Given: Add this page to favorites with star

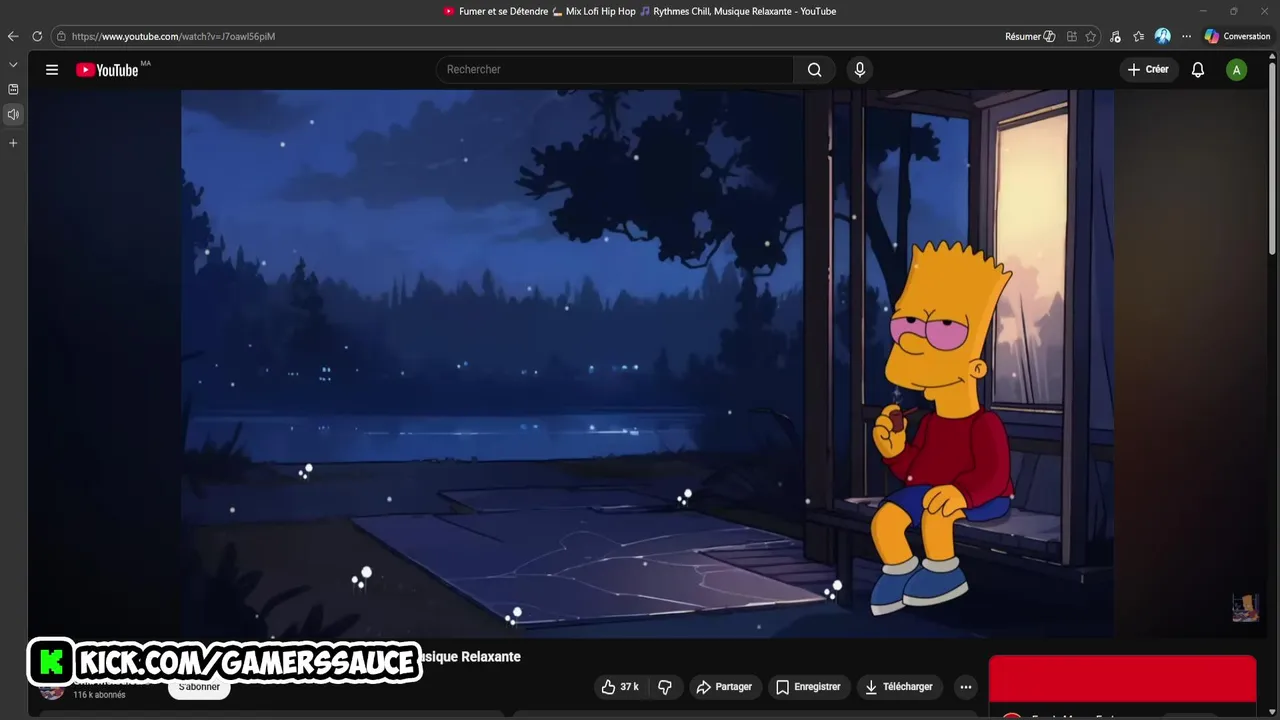Looking at the screenshot, I should click(x=1091, y=36).
